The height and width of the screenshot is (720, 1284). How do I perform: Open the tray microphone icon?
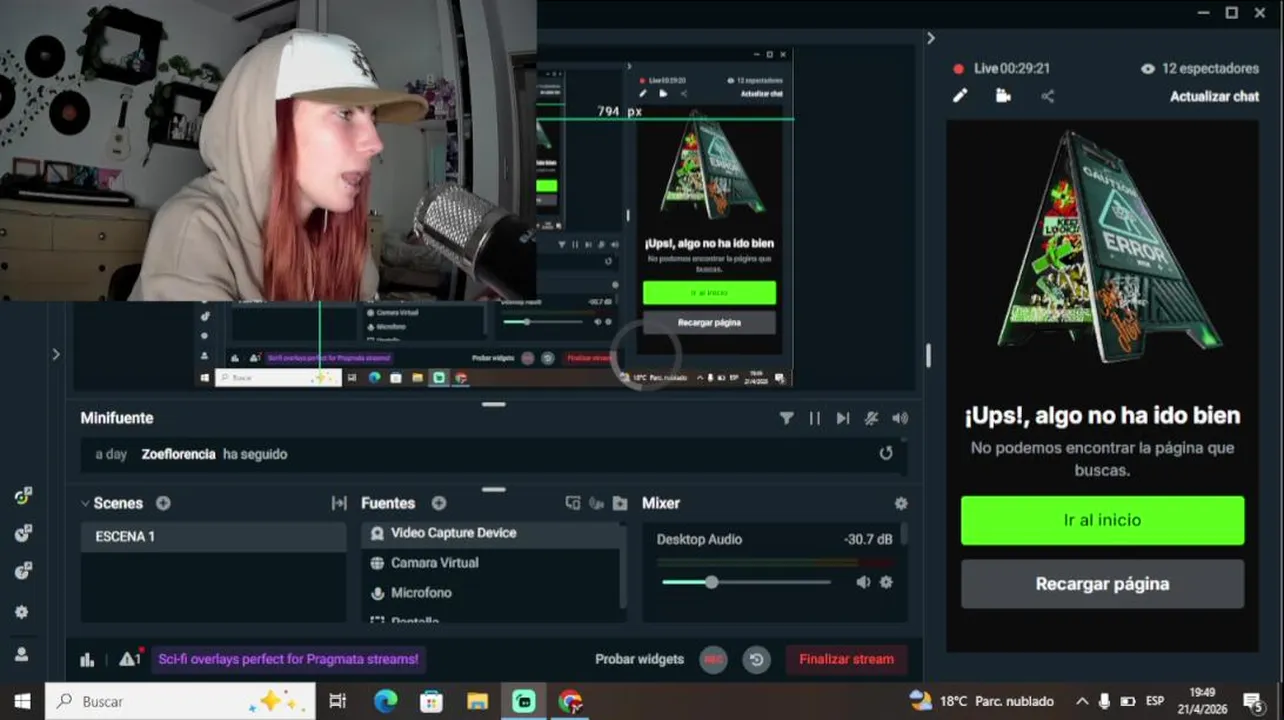point(1105,701)
